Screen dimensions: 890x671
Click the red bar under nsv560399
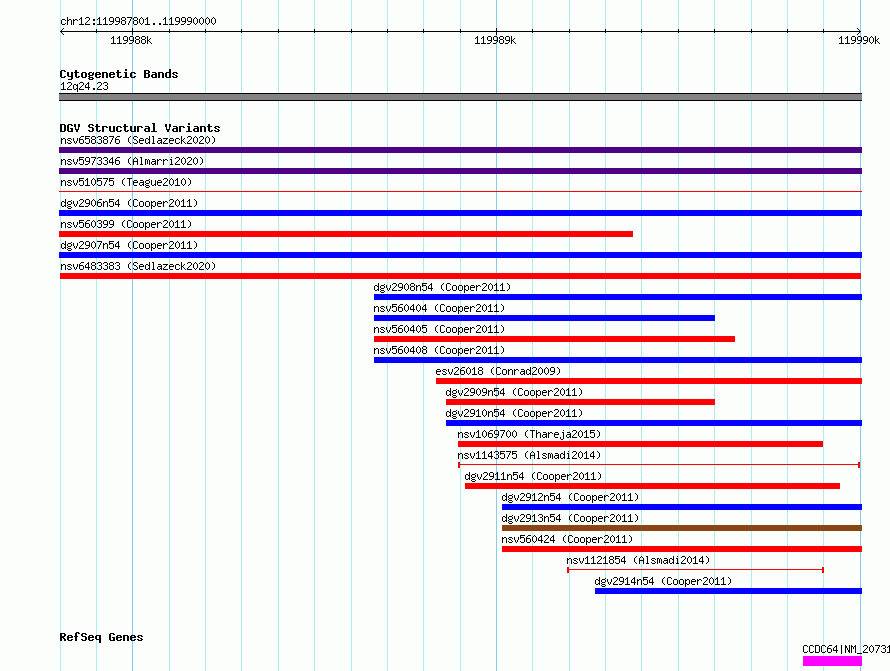tap(346, 234)
